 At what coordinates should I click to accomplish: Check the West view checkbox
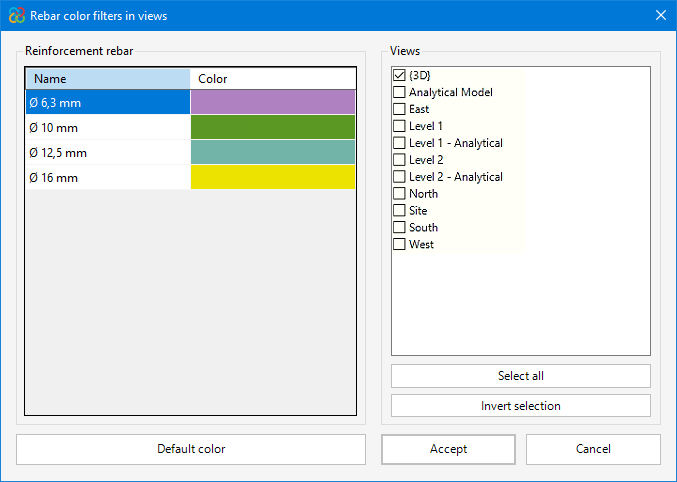(x=399, y=244)
